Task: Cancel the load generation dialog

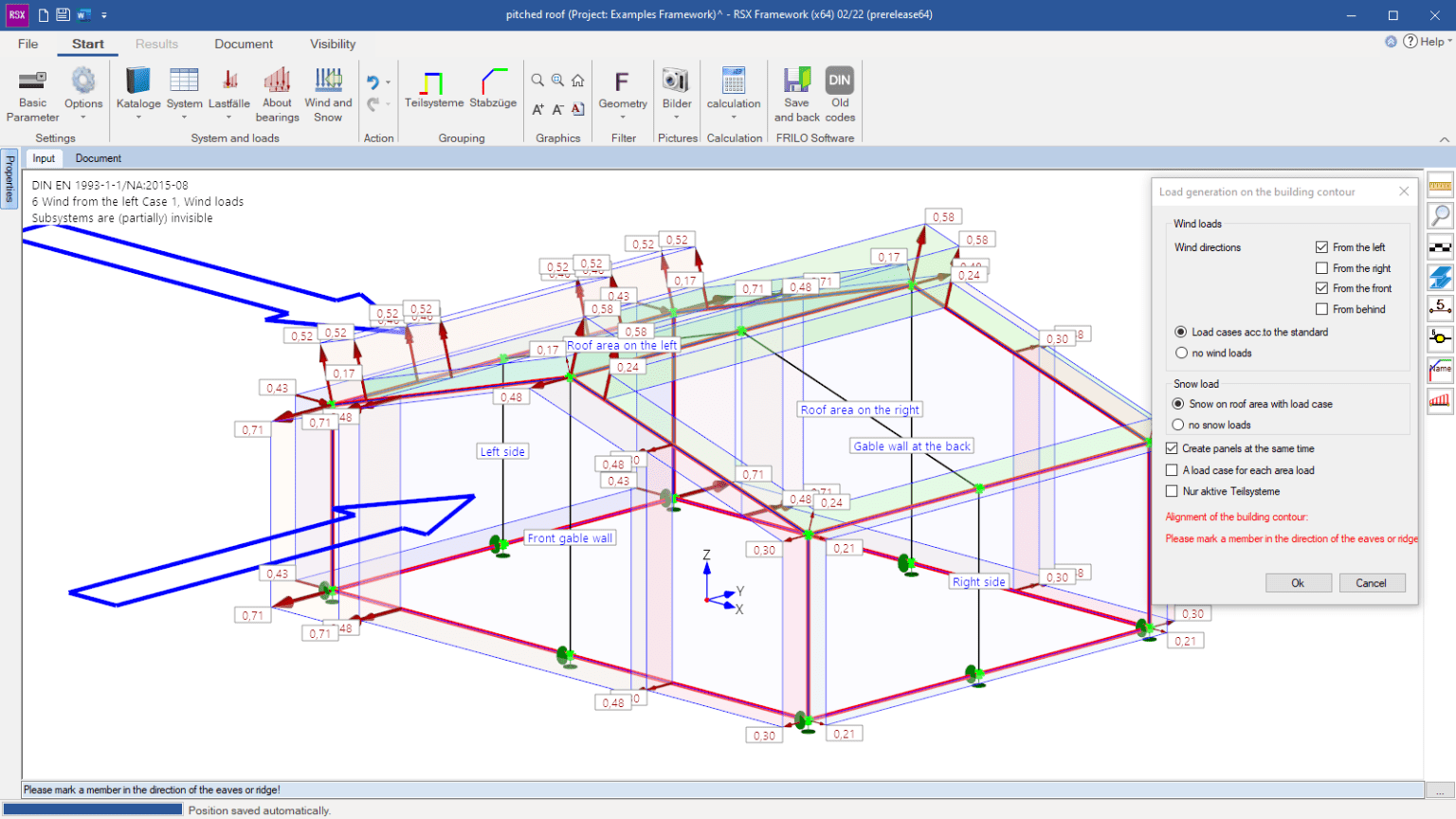Action: 1371,583
